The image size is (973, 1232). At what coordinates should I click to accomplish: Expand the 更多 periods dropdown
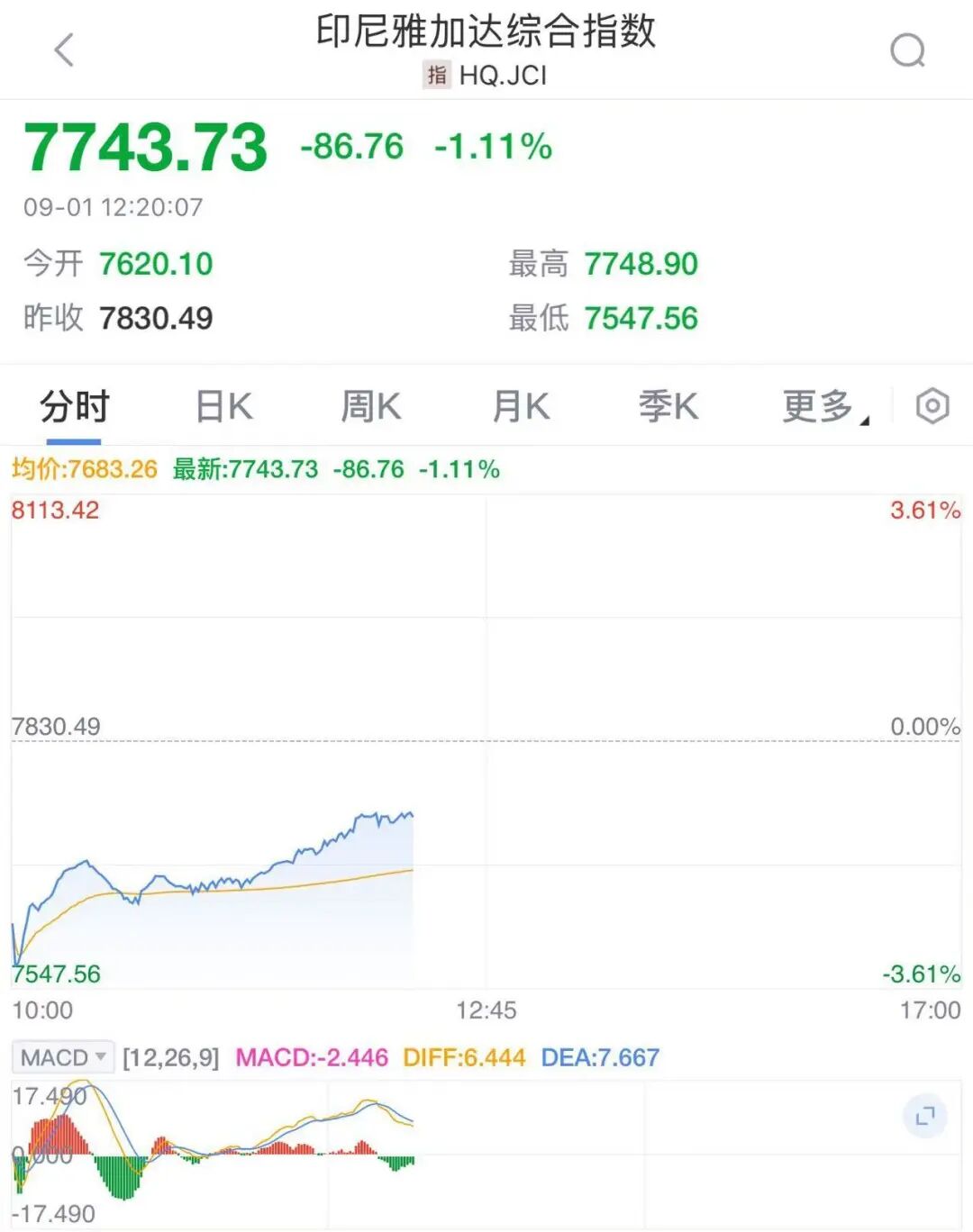coord(823,407)
